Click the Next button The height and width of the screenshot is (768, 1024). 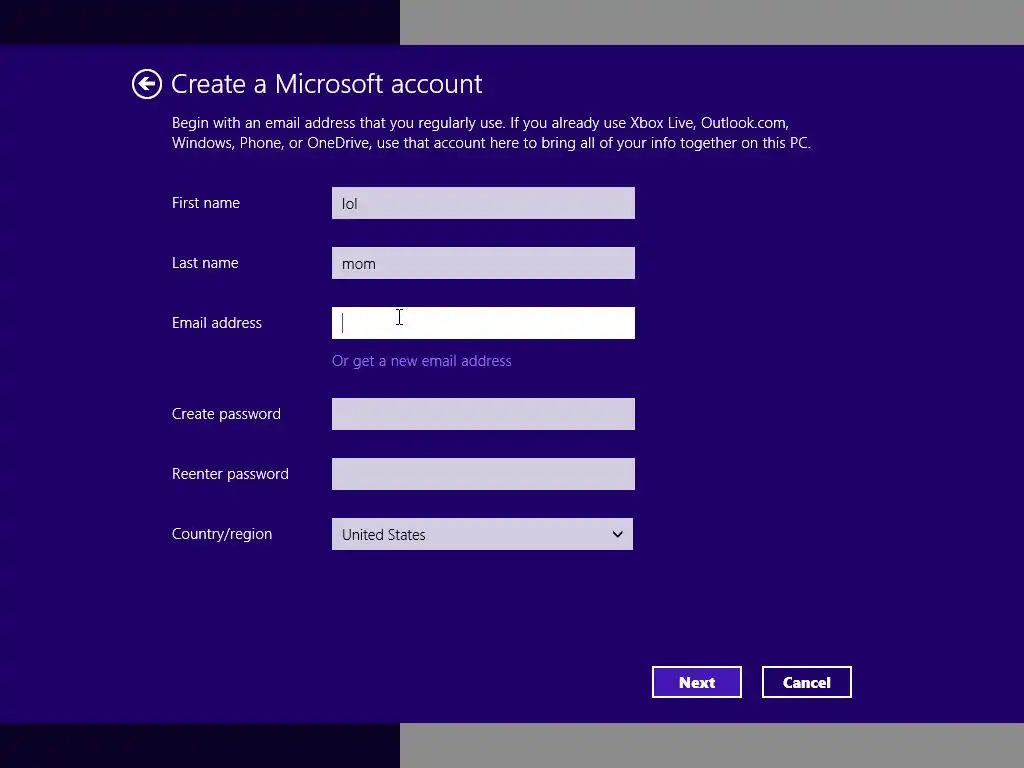697,682
